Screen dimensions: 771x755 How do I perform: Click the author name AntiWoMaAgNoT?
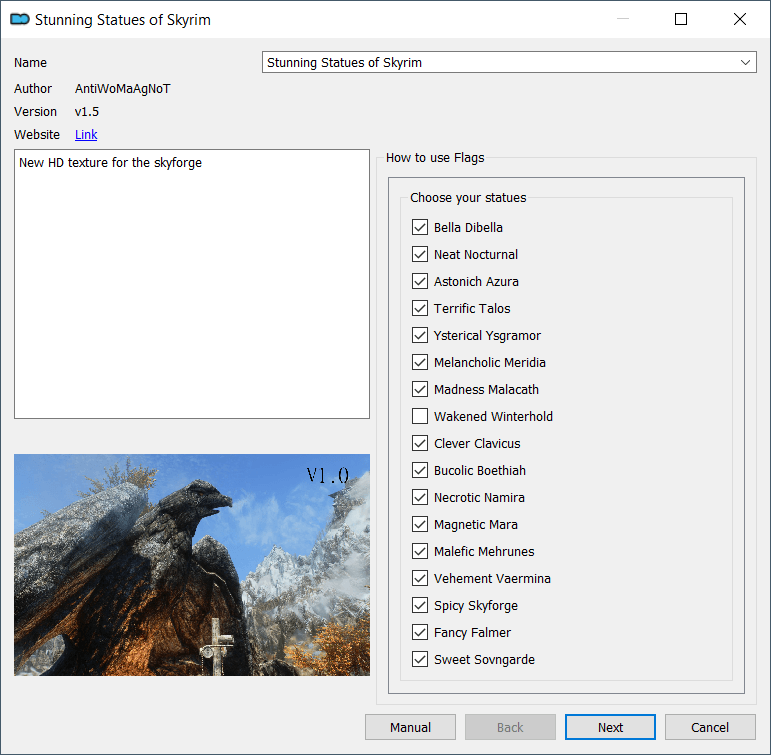point(122,89)
